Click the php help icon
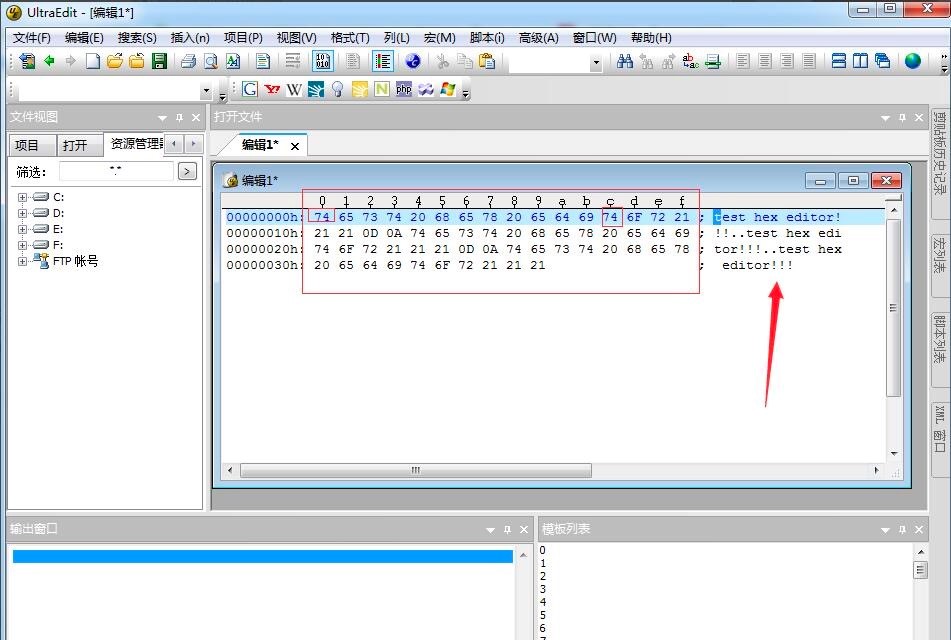Viewport: 951px width, 640px height. click(x=403, y=90)
